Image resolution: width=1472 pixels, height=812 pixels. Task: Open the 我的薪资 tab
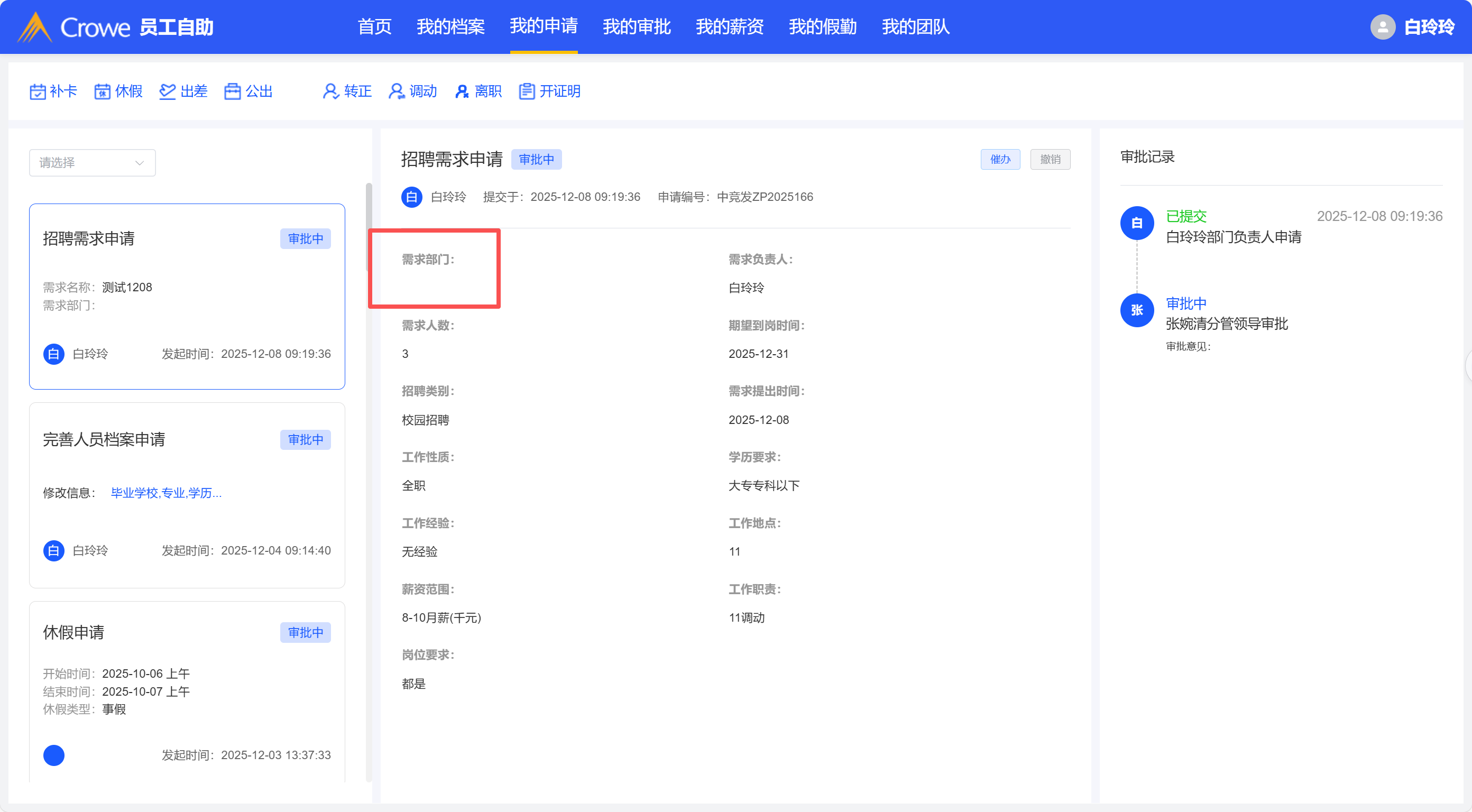click(730, 27)
